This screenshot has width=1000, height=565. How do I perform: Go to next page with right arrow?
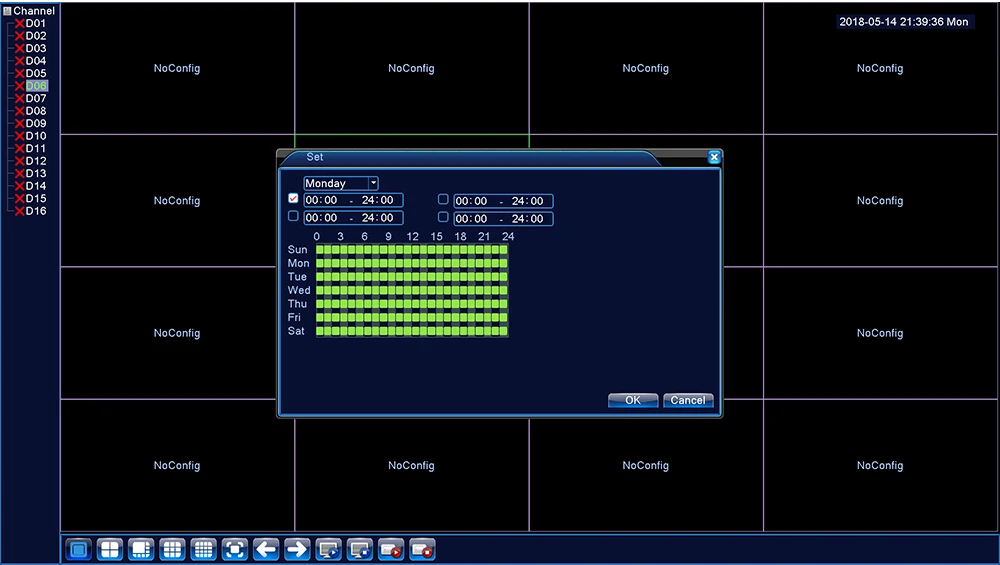tap(297, 549)
